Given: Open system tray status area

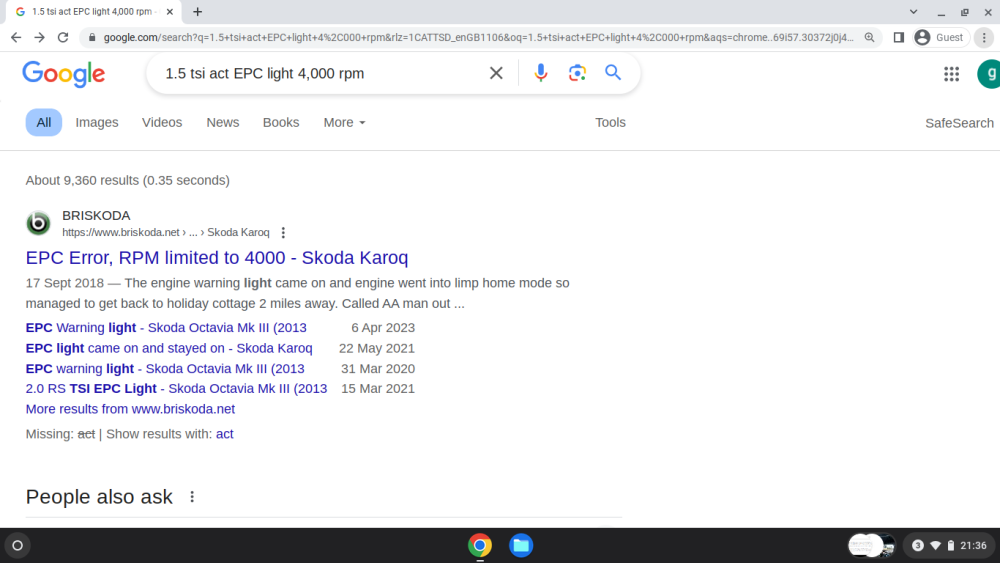Looking at the screenshot, I should tap(949, 545).
